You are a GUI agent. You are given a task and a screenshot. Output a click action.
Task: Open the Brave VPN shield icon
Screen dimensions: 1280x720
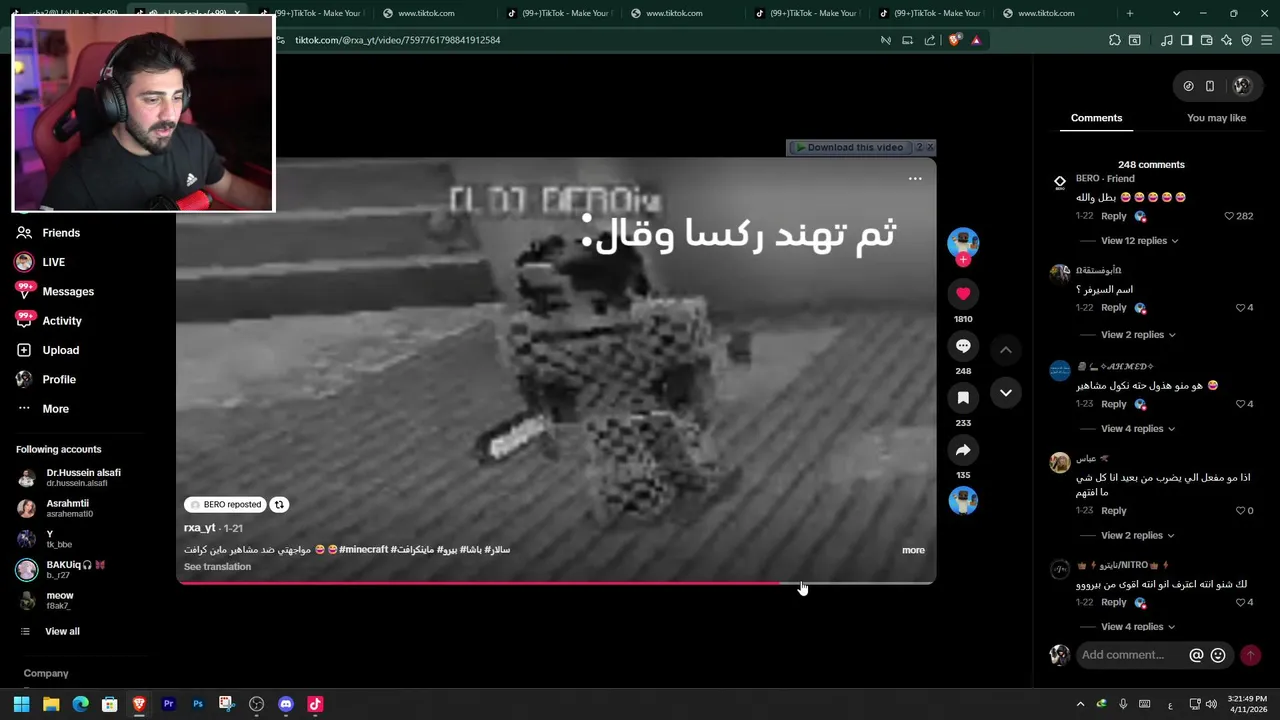click(x=1246, y=40)
